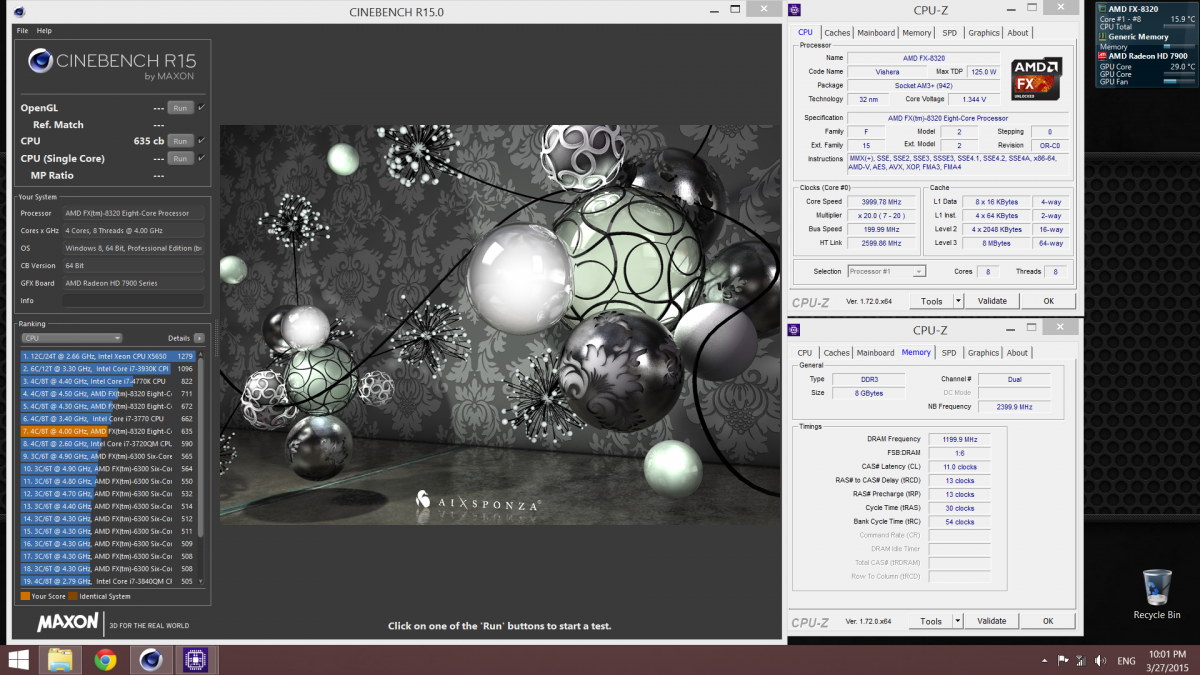
Task: Click the MAXON logo at the bottom of Cinebench
Action: (68, 622)
